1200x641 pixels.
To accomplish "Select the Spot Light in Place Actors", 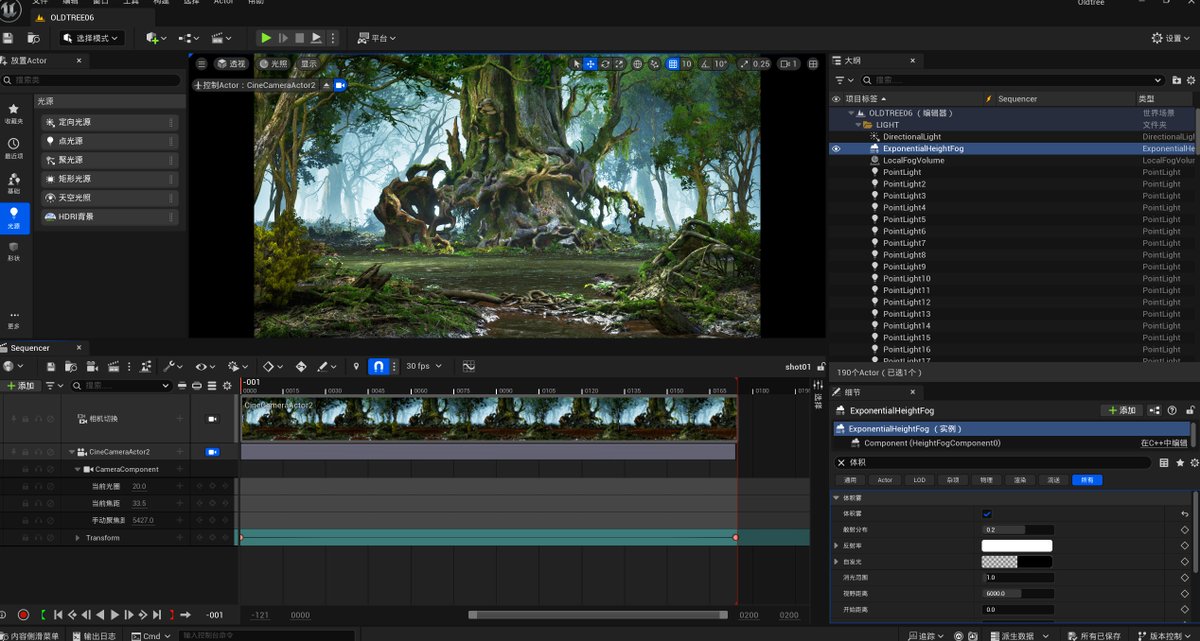I will [108, 160].
